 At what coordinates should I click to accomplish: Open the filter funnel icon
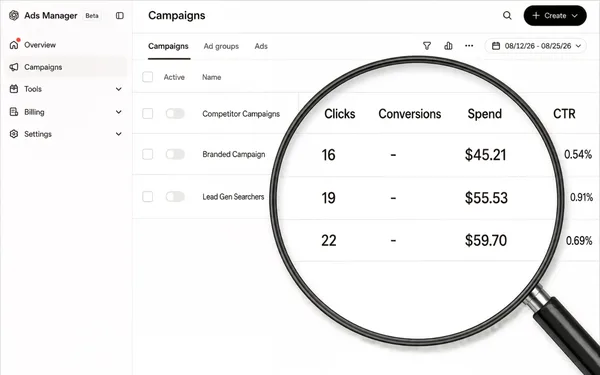pyautogui.click(x=427, y=46)
